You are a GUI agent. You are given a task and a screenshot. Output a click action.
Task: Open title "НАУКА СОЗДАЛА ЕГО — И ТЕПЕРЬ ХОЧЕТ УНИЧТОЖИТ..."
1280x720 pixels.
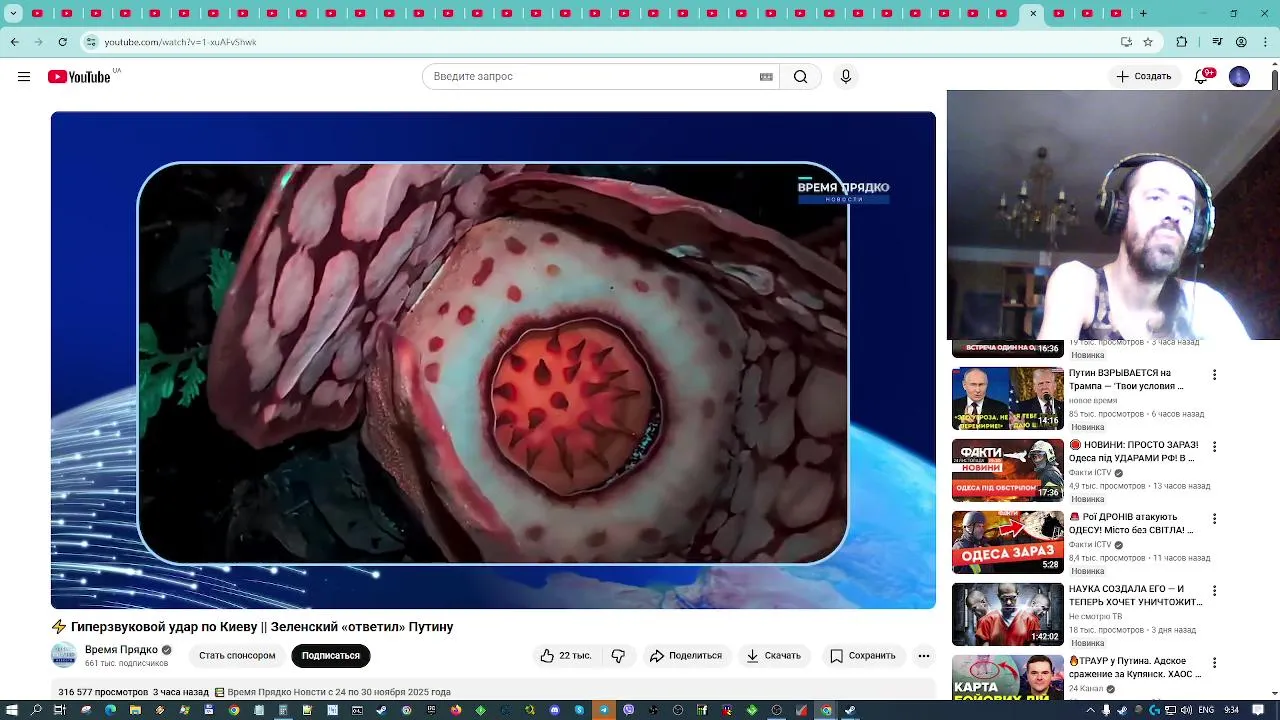tap(1135, 596)
